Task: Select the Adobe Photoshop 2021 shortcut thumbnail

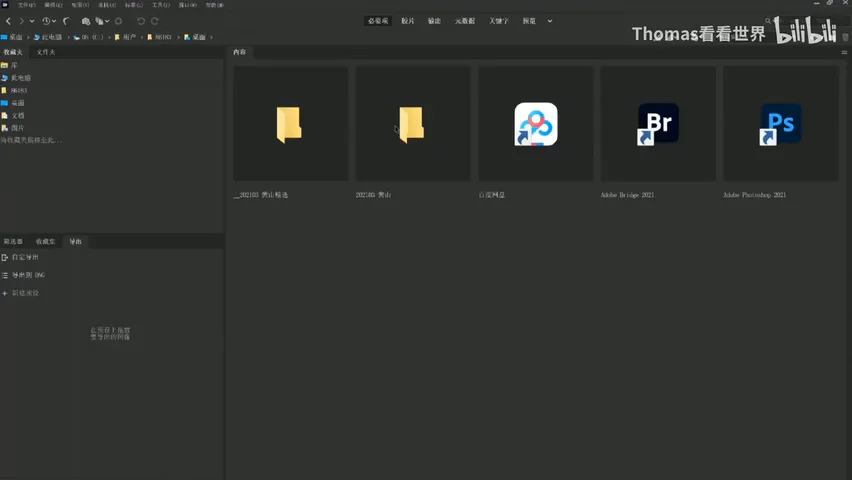Action: tap(781, 124)
